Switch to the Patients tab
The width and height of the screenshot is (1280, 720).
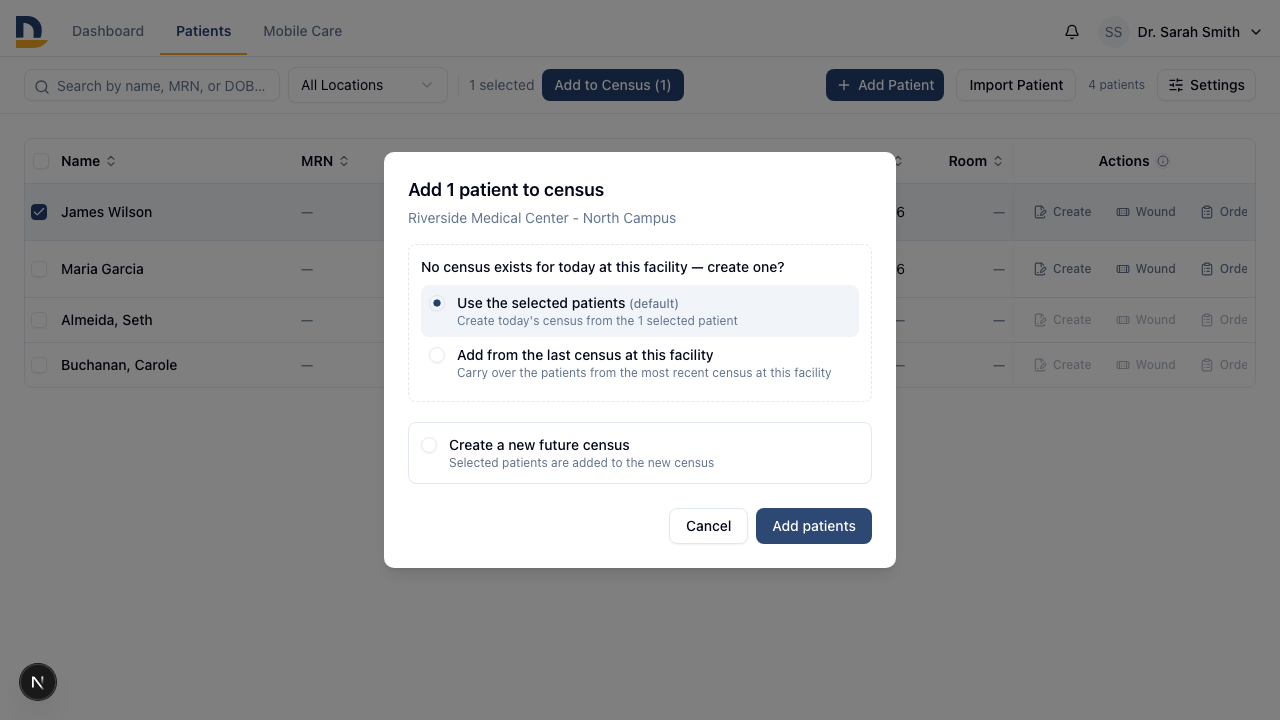(204, 31)
